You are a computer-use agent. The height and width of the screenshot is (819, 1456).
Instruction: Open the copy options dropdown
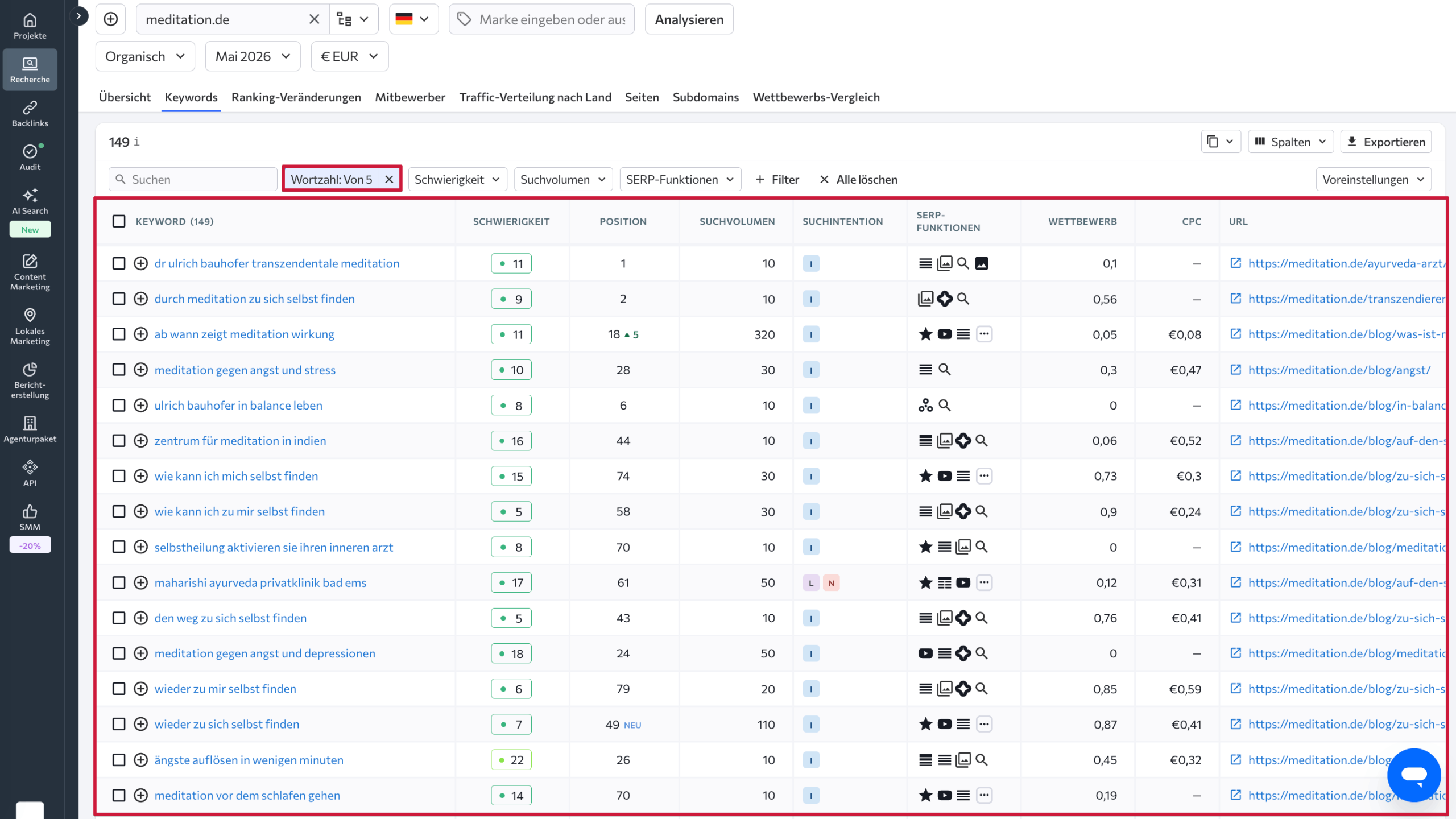pos(1221,142)
